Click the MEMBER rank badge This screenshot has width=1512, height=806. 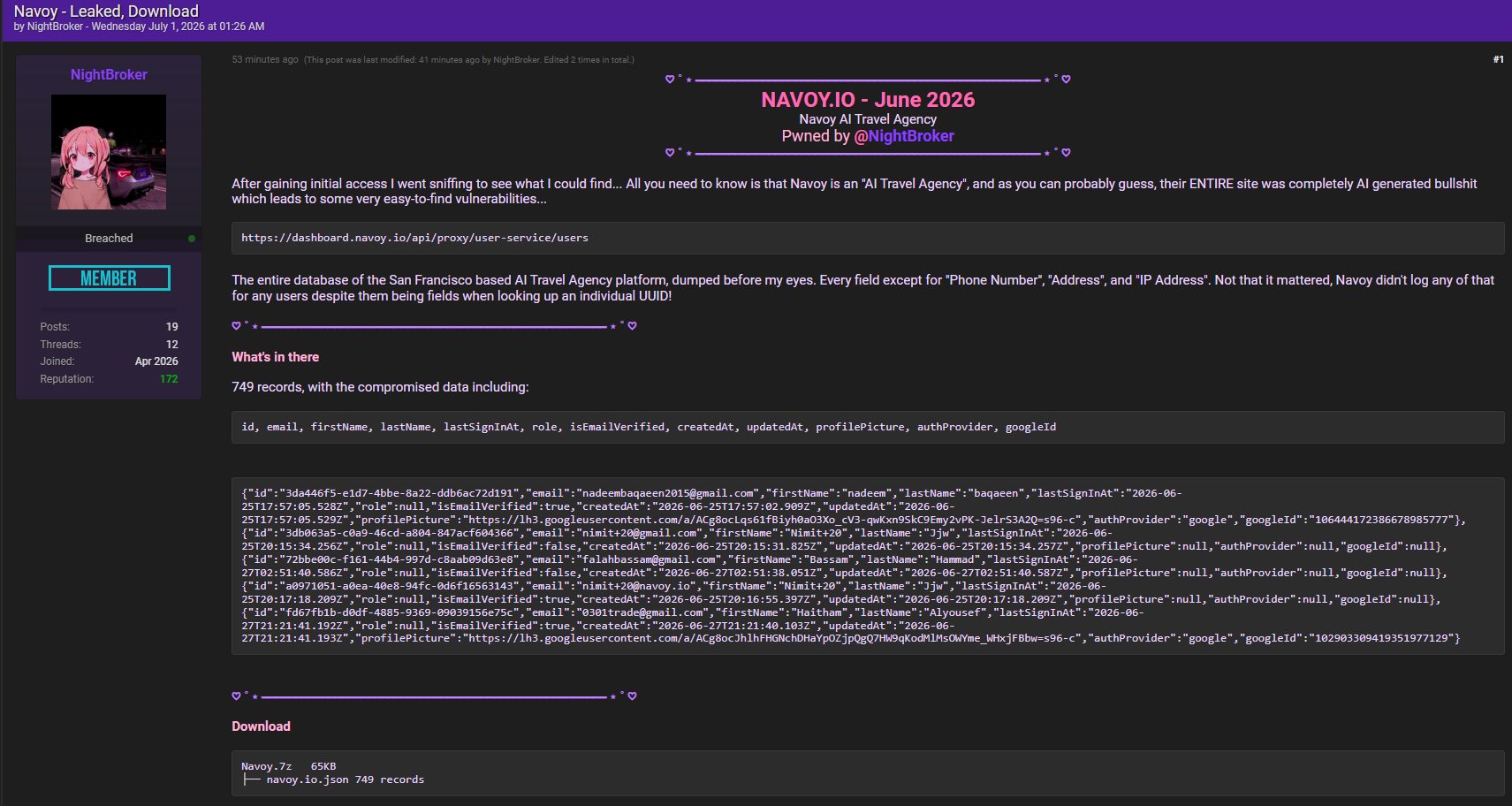(x=109, y=278)
